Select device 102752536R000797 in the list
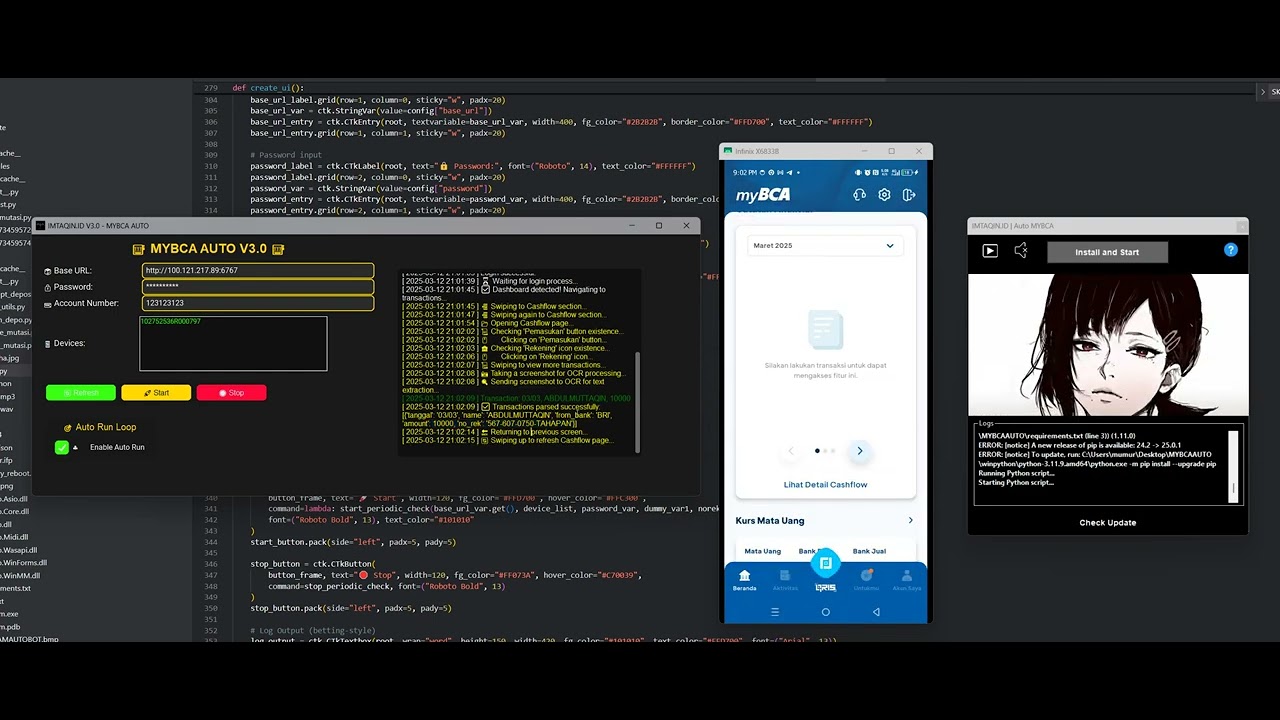 pos(171,322)
